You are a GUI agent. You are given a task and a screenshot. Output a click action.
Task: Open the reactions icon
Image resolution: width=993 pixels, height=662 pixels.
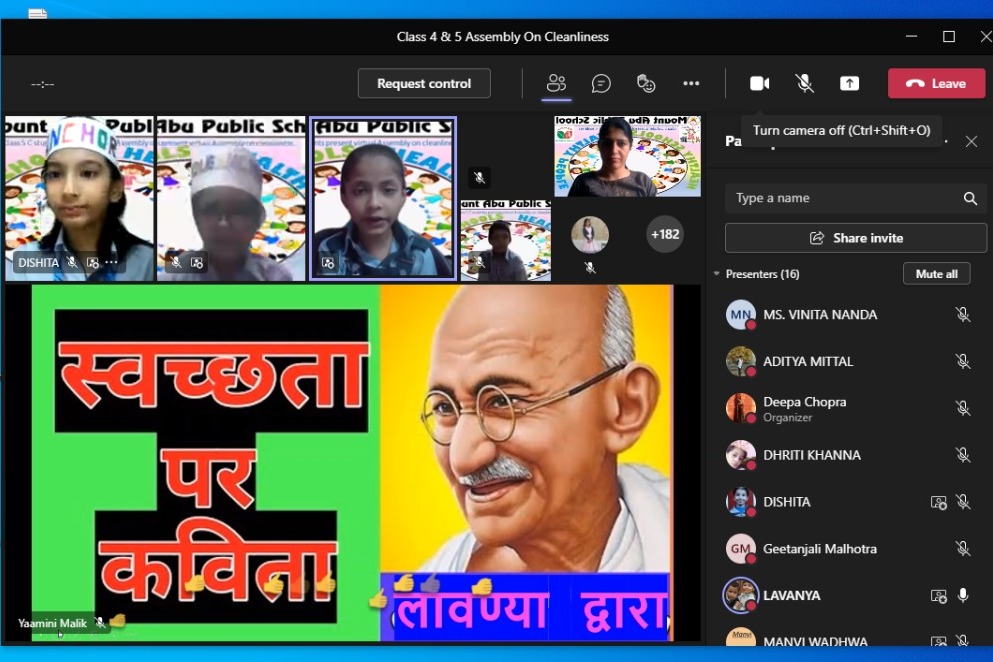click(x=646, y=84)
